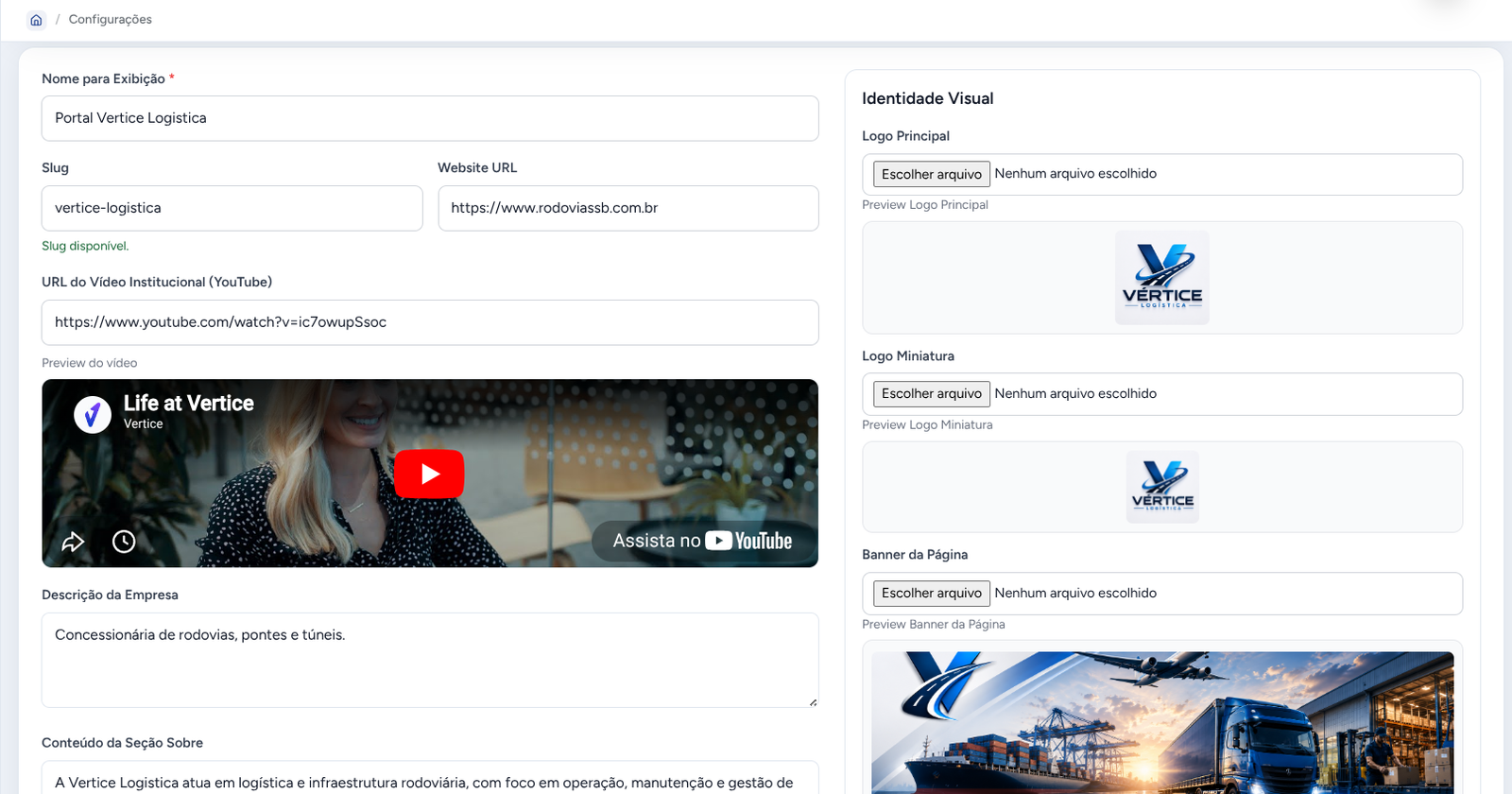Image resolution: width=1512 pixels, height=794 pixels.
Task: Focus the Slug input field
Action: (232, 208)
